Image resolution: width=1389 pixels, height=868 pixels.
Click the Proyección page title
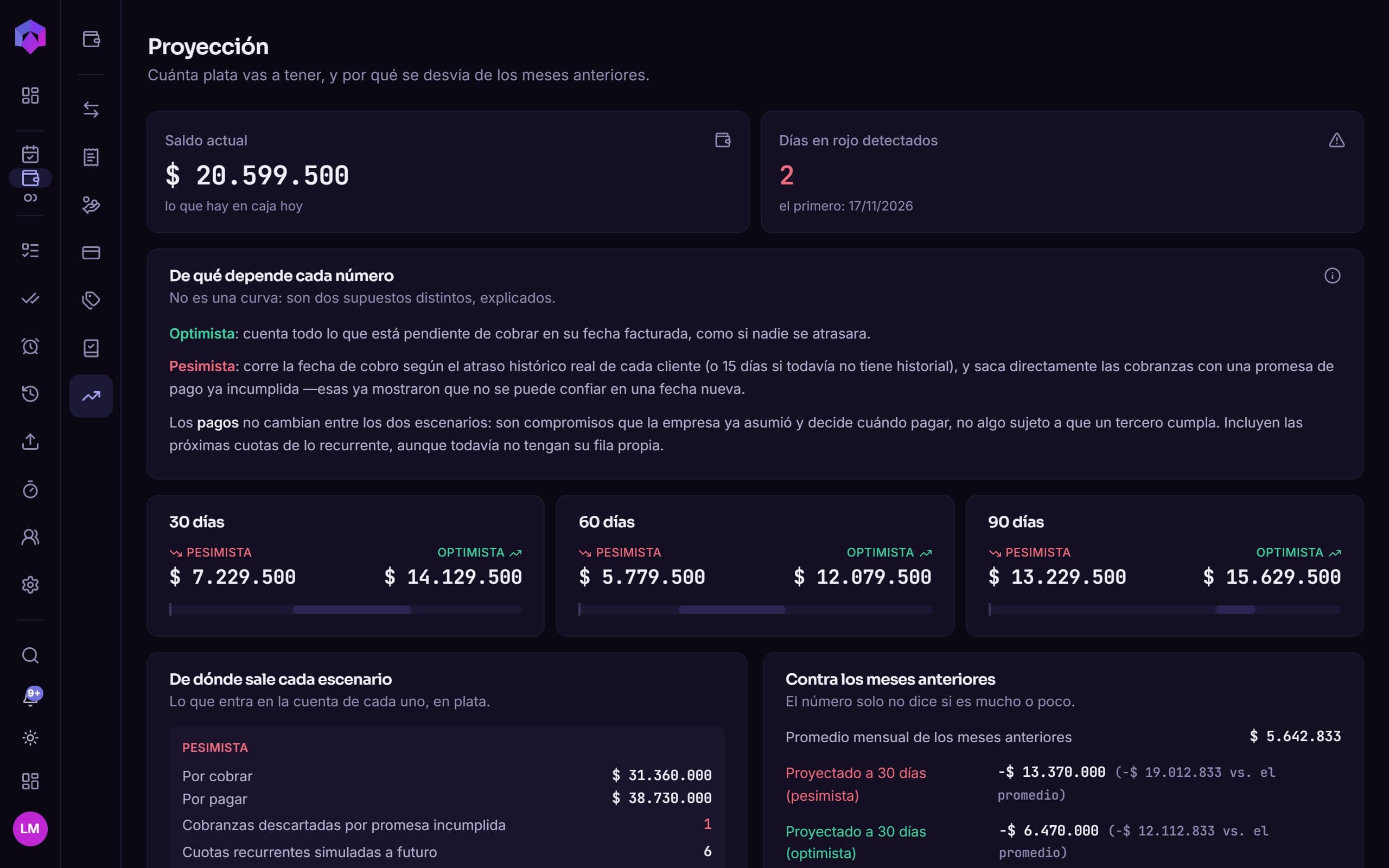point(208,47)
